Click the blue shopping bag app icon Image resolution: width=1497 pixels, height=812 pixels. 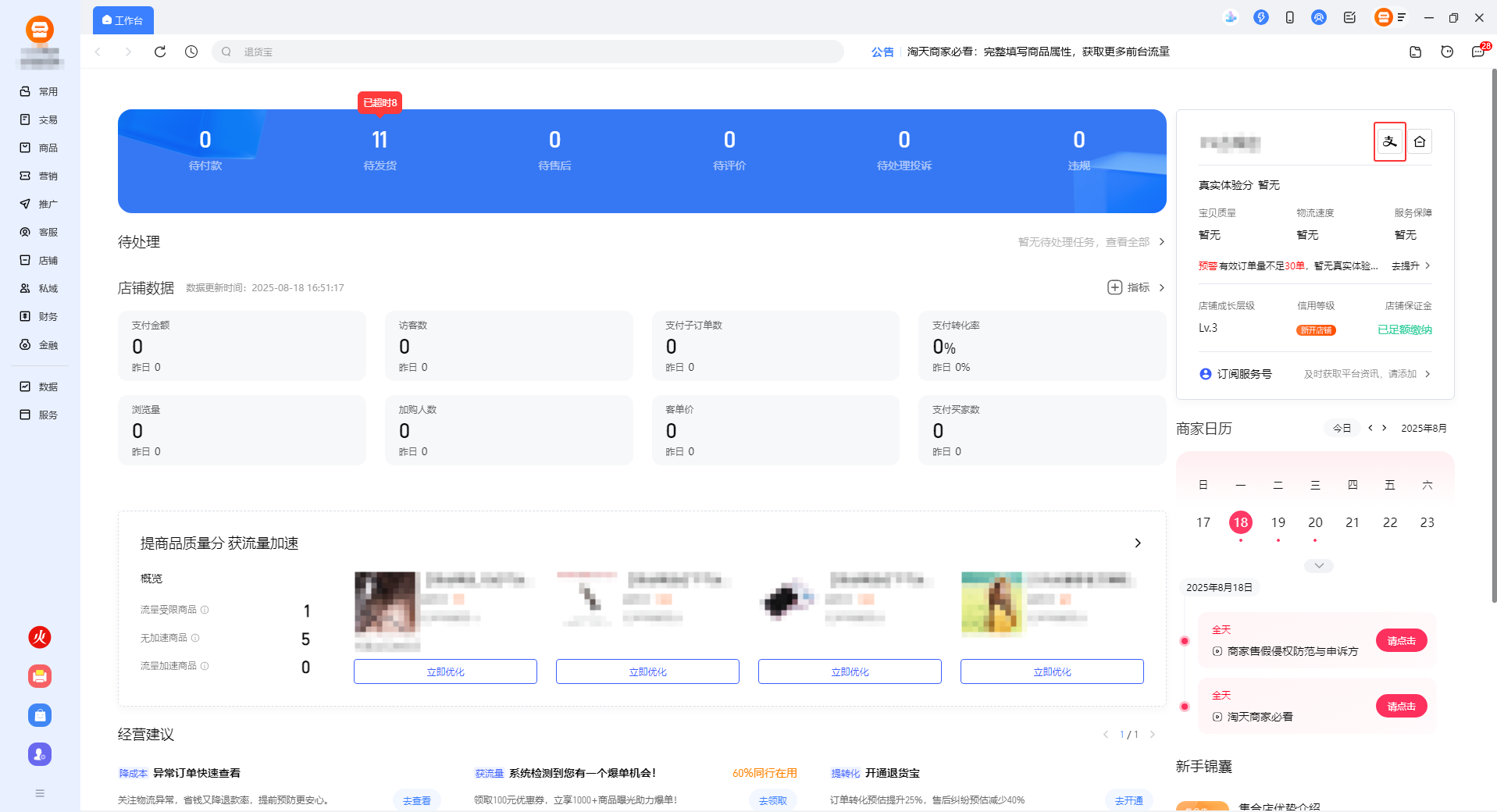click(40, 715)
